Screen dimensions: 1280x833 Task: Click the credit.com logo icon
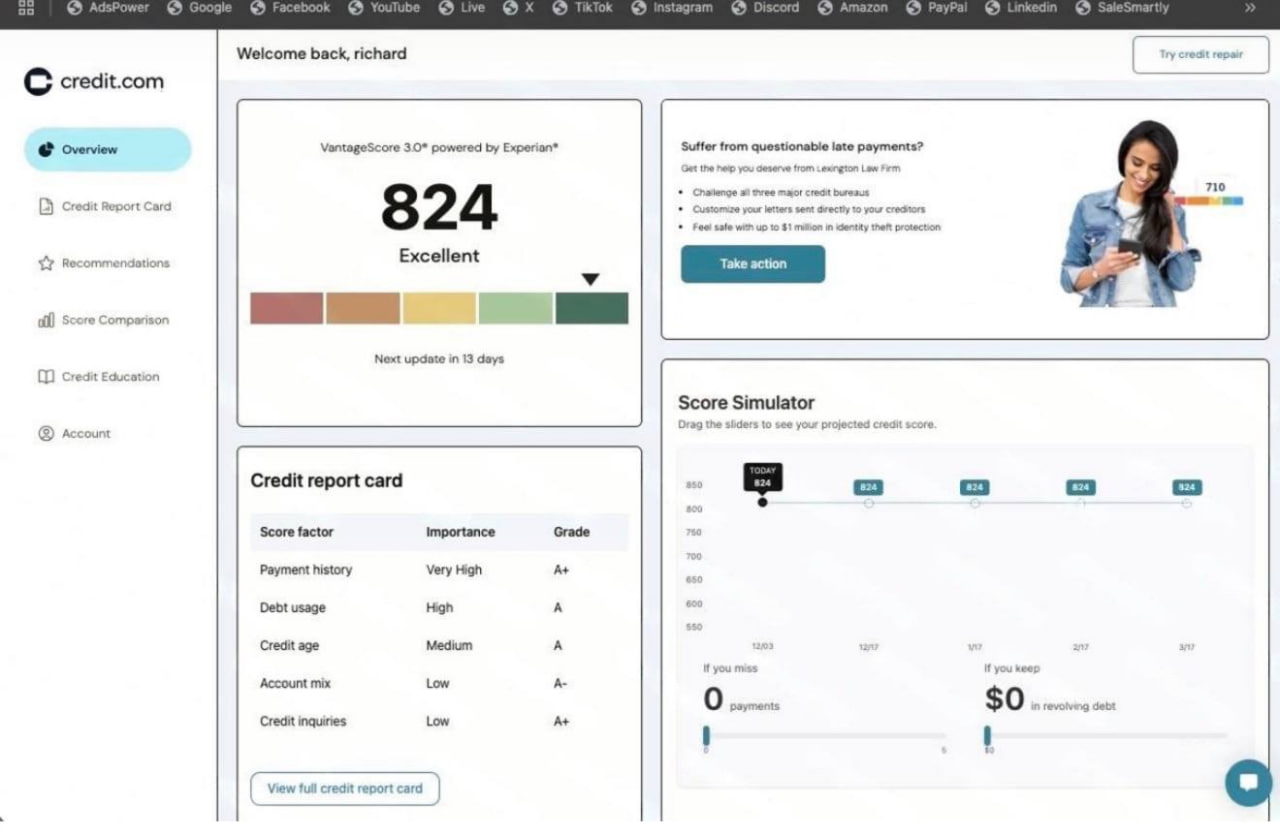[38, 82]
